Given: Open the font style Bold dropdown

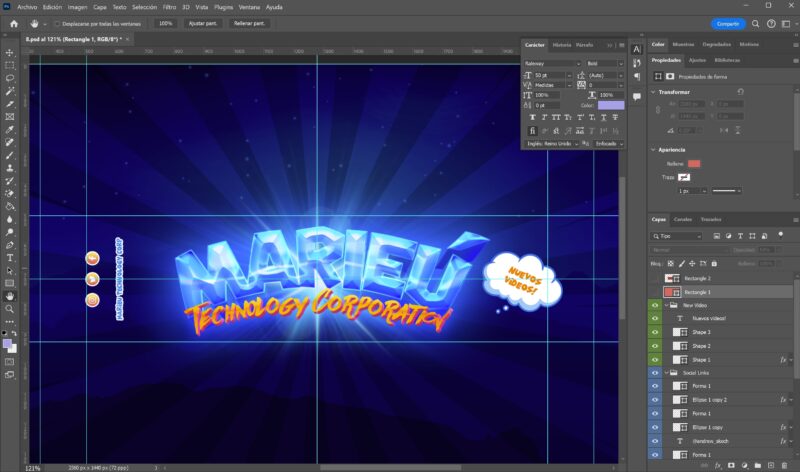Looking at the screenshot, I should pyautogui.click(x=605, y=63).
